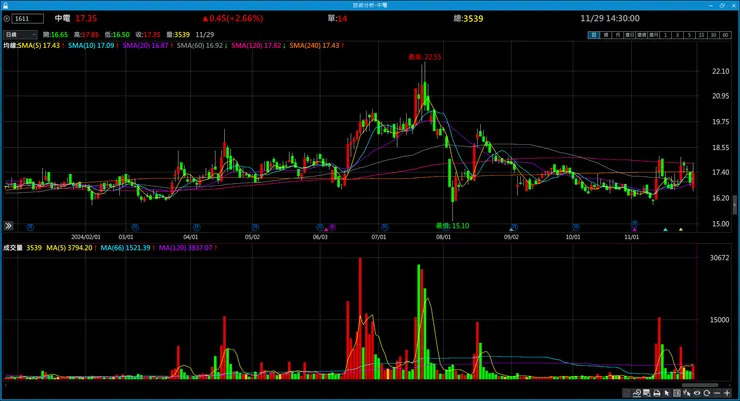The width and height of the screenshot is (740, 401).
Task: Switch to the 5-minute chart tab
Action: pos(689,35)
